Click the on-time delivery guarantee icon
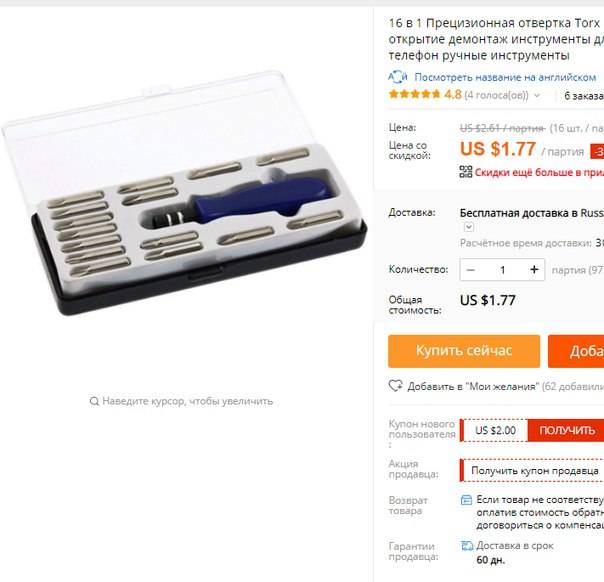The image size is (604, 582). (x=467, y=545)
